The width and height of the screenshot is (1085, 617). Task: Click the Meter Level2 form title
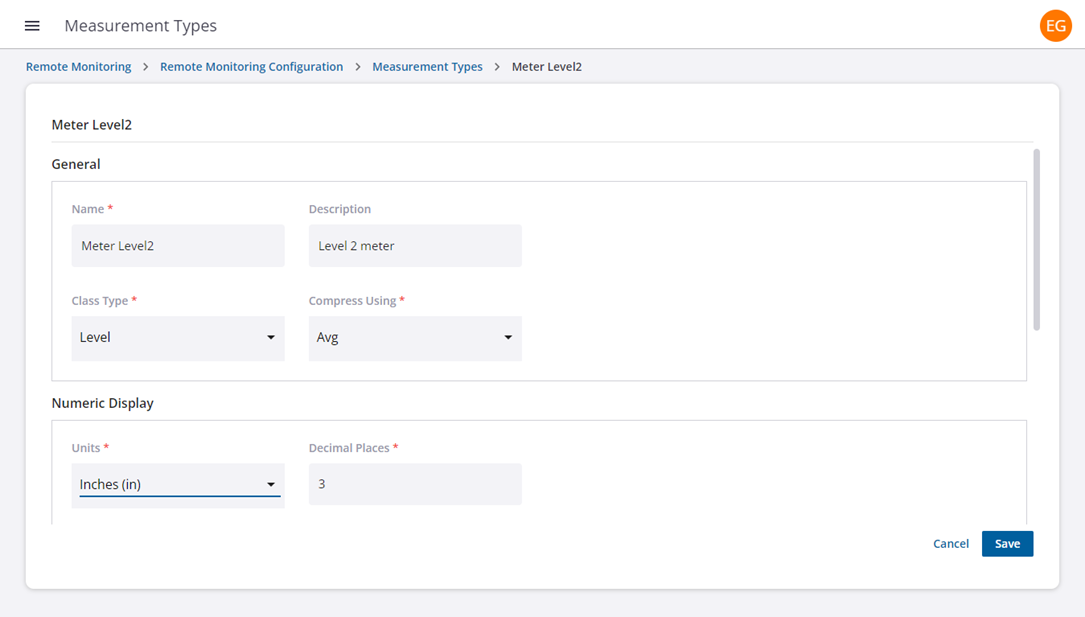coord(91,125)
